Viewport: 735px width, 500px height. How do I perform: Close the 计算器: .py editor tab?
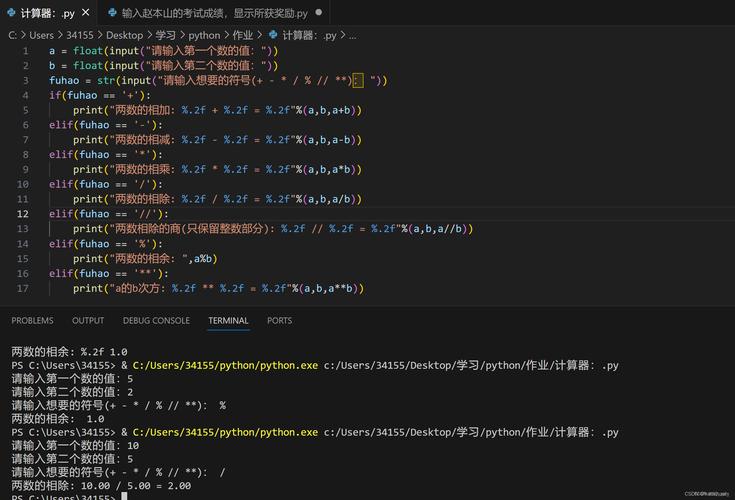pyautogui.click(x=85, y=13)
